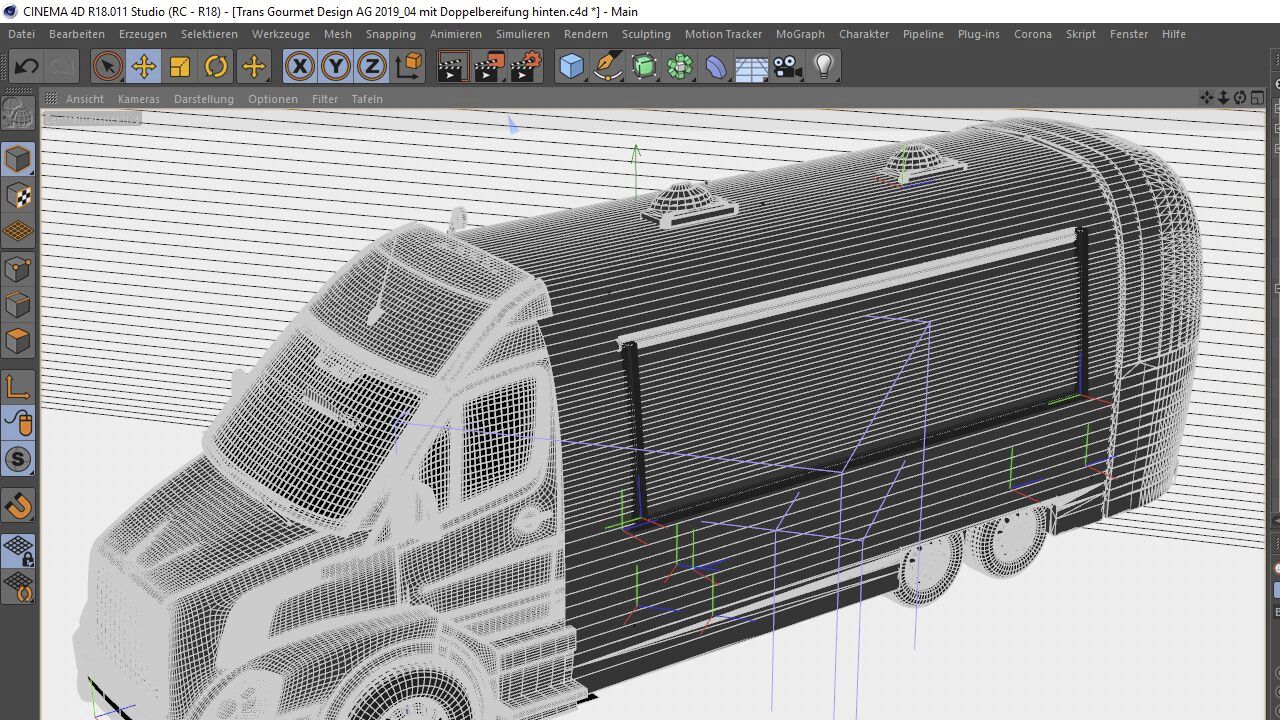The width and height of the screenshot is (1280, 720).
Task: Switch the coordinate system icon
Action: pos(408,67)
